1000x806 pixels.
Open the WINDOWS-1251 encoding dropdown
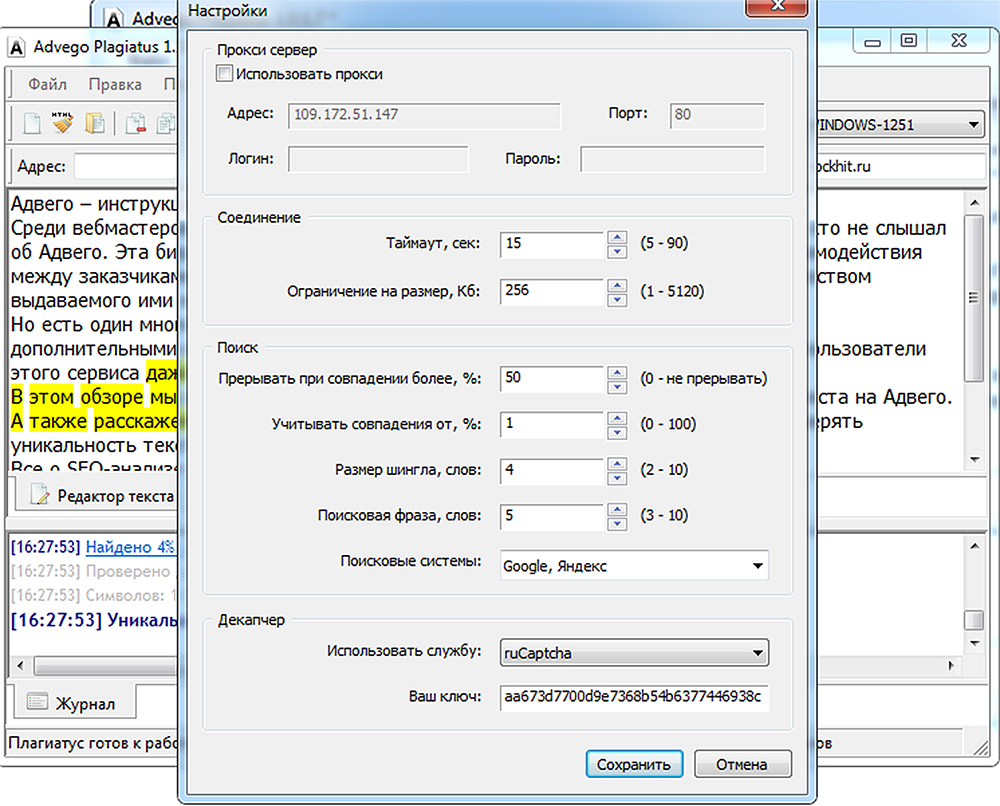coord(973,125)
